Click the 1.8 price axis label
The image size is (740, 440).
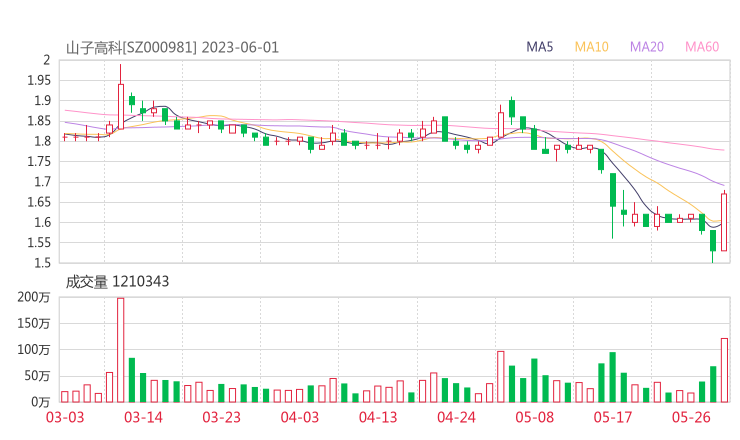click(42, 141)
